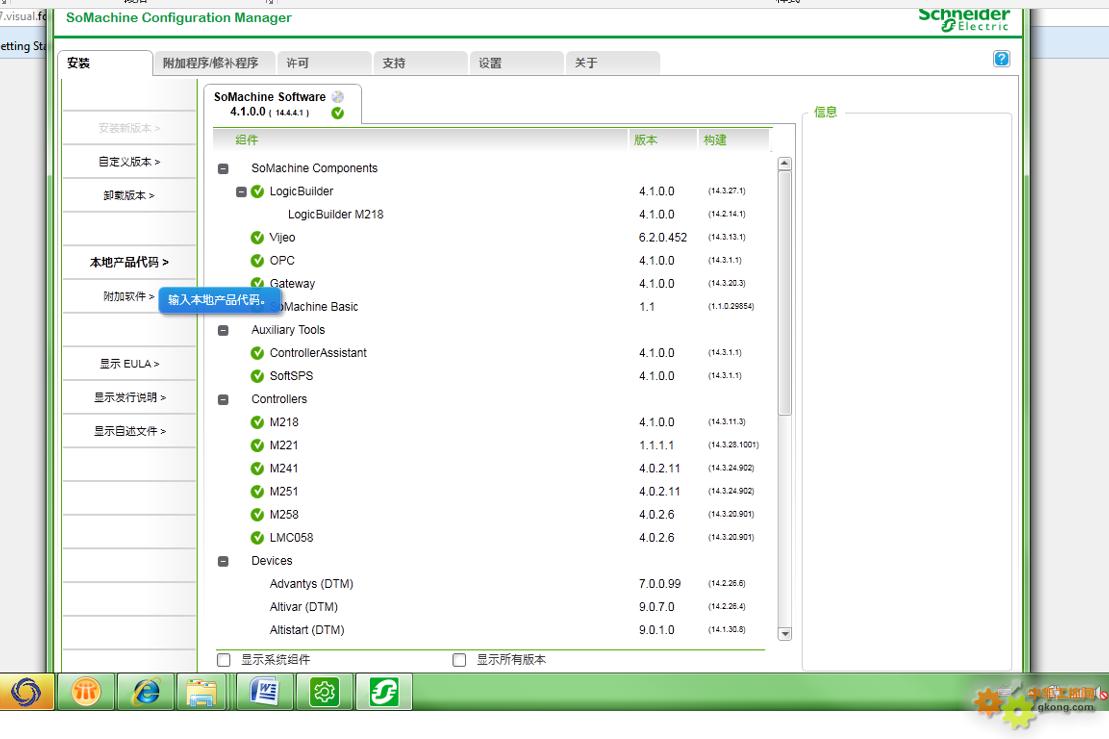Click 显示 EULA in the sidebar

[129, 363]
